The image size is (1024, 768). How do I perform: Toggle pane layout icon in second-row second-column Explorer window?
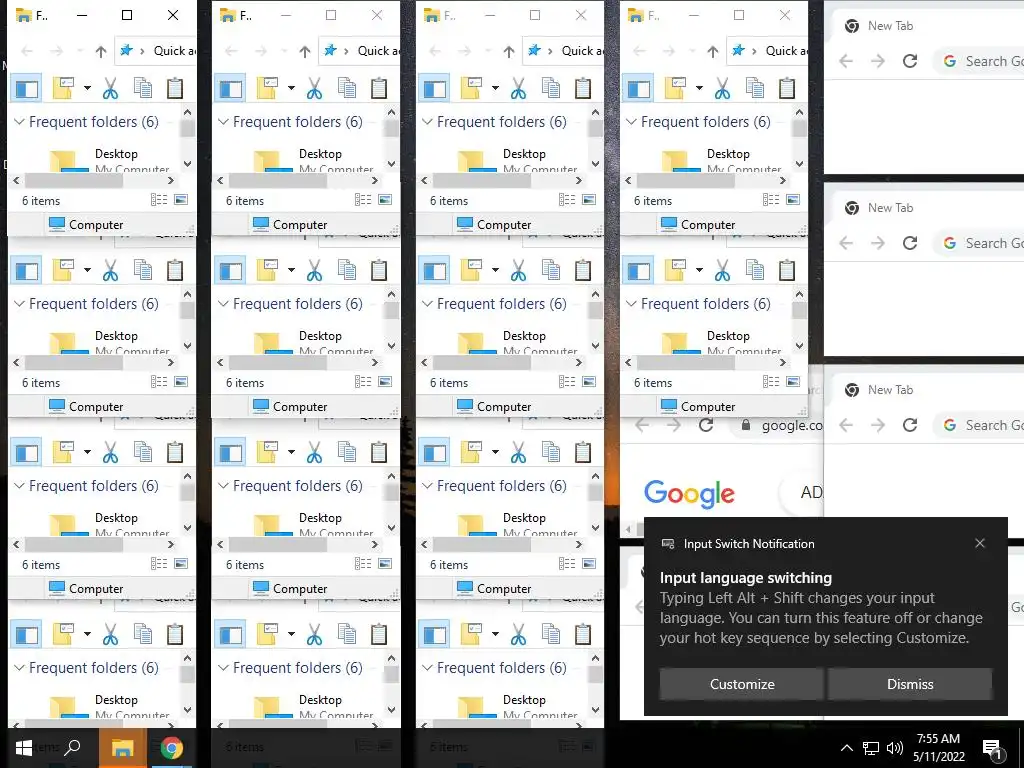pyautogui.click(x=231, y=270)
